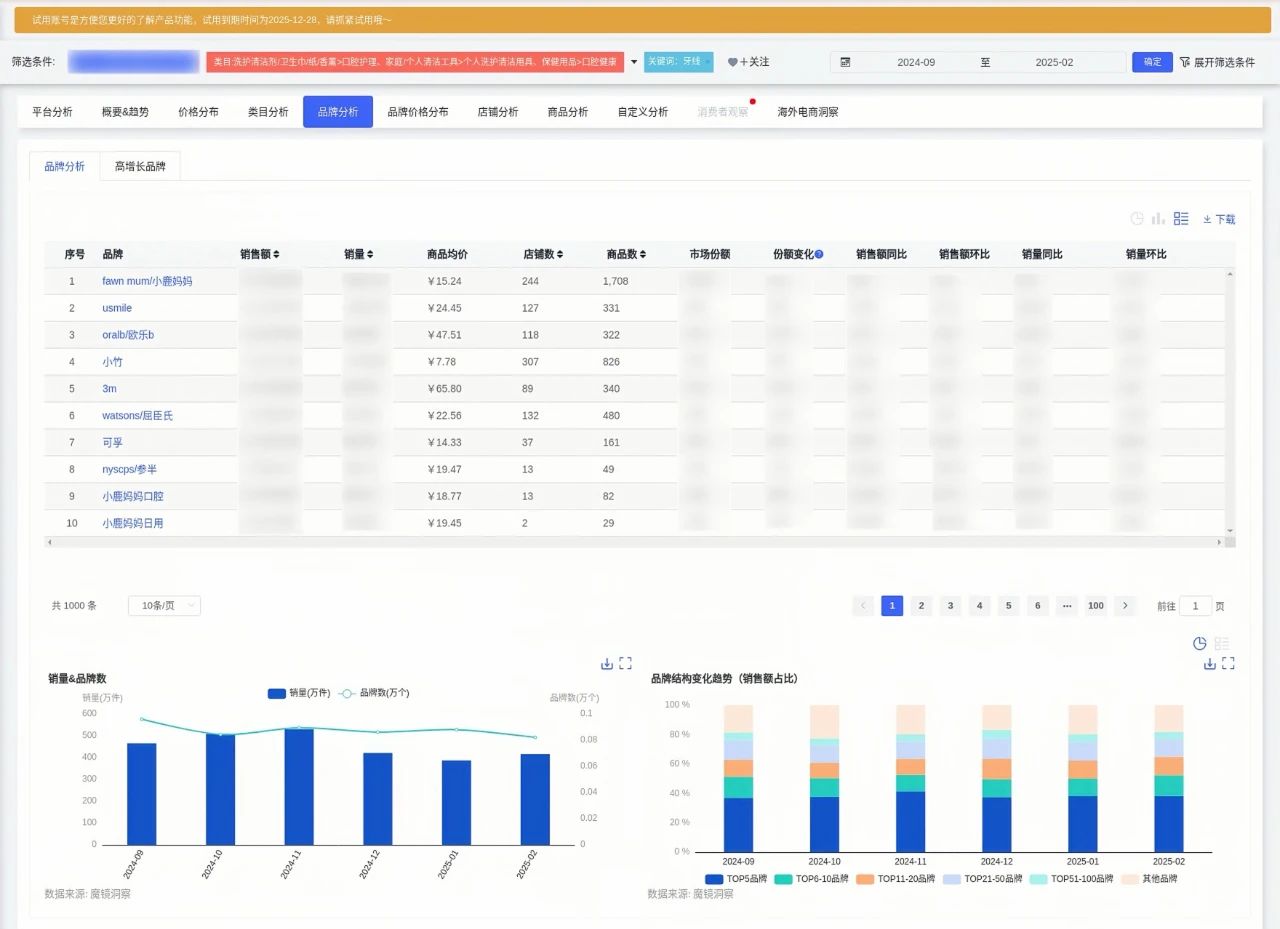Download the 品牌结构变化趋势 chart image
Image resolution: width=1280 pixels, height=929 pixels.
coord(1210,663)
